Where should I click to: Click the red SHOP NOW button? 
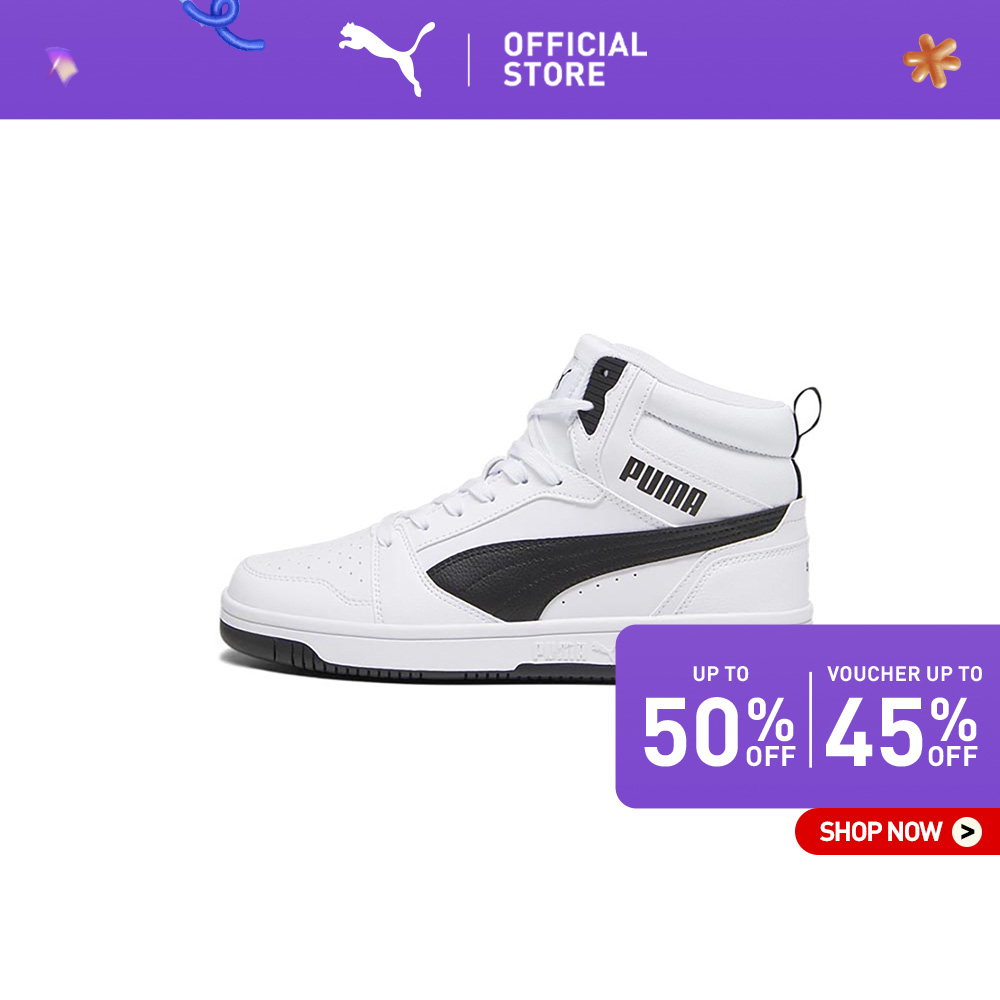pos(897,832)
